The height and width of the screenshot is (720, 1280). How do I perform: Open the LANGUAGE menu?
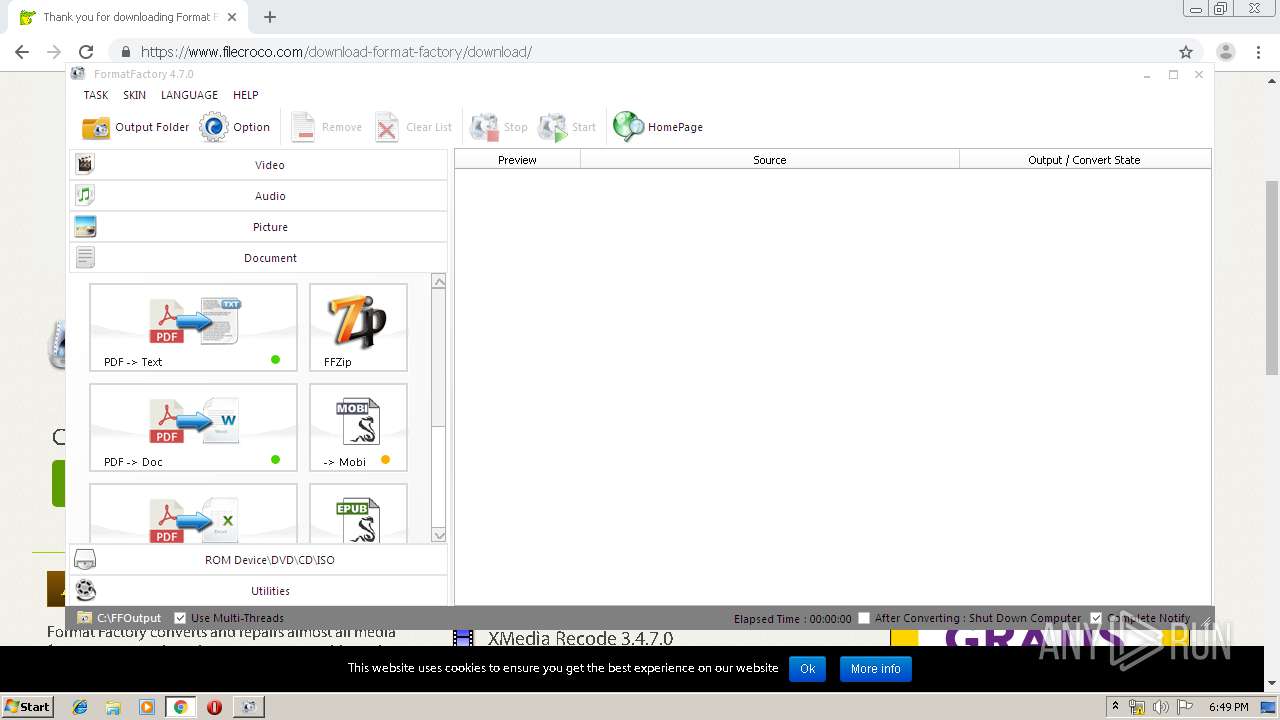(189, 95)
